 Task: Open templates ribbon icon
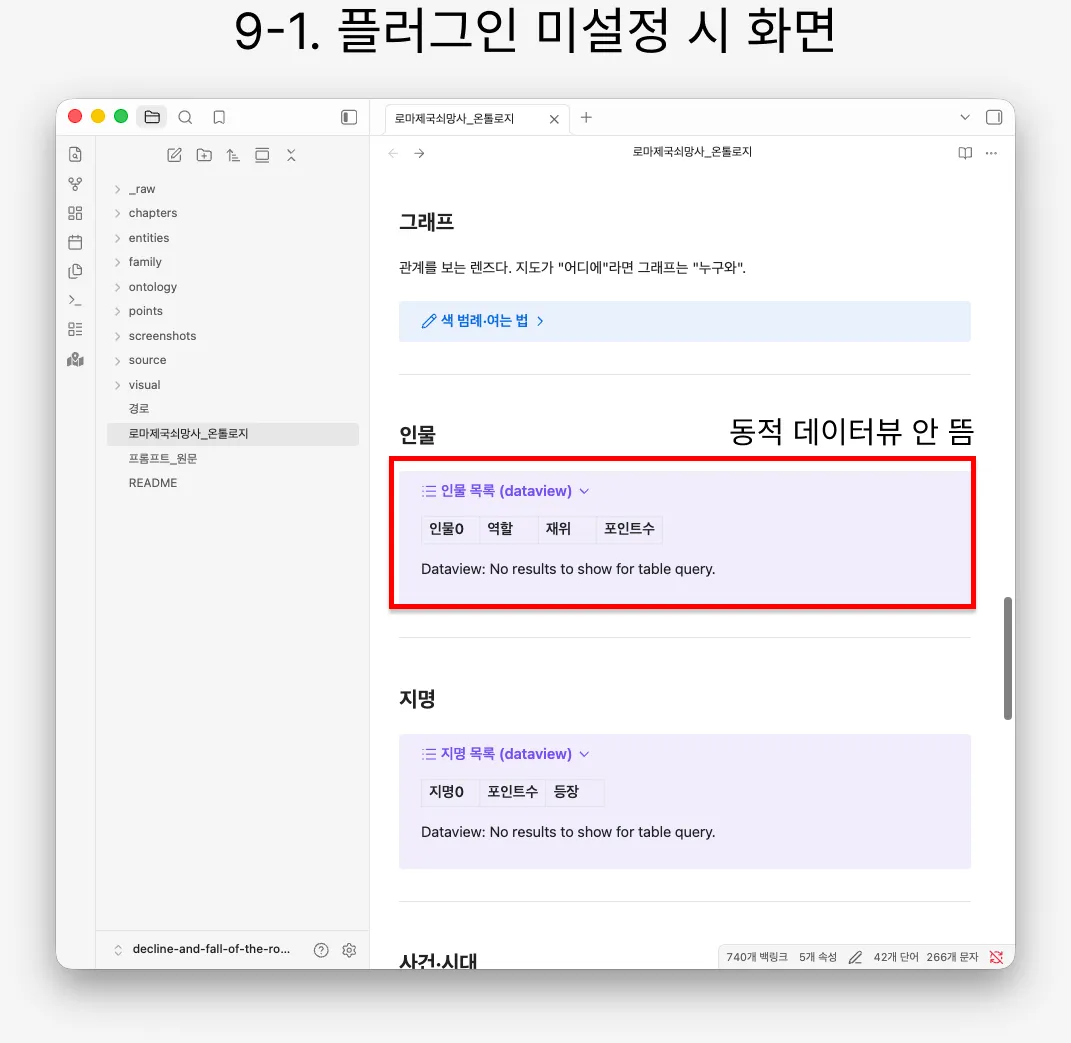[75, 271]
